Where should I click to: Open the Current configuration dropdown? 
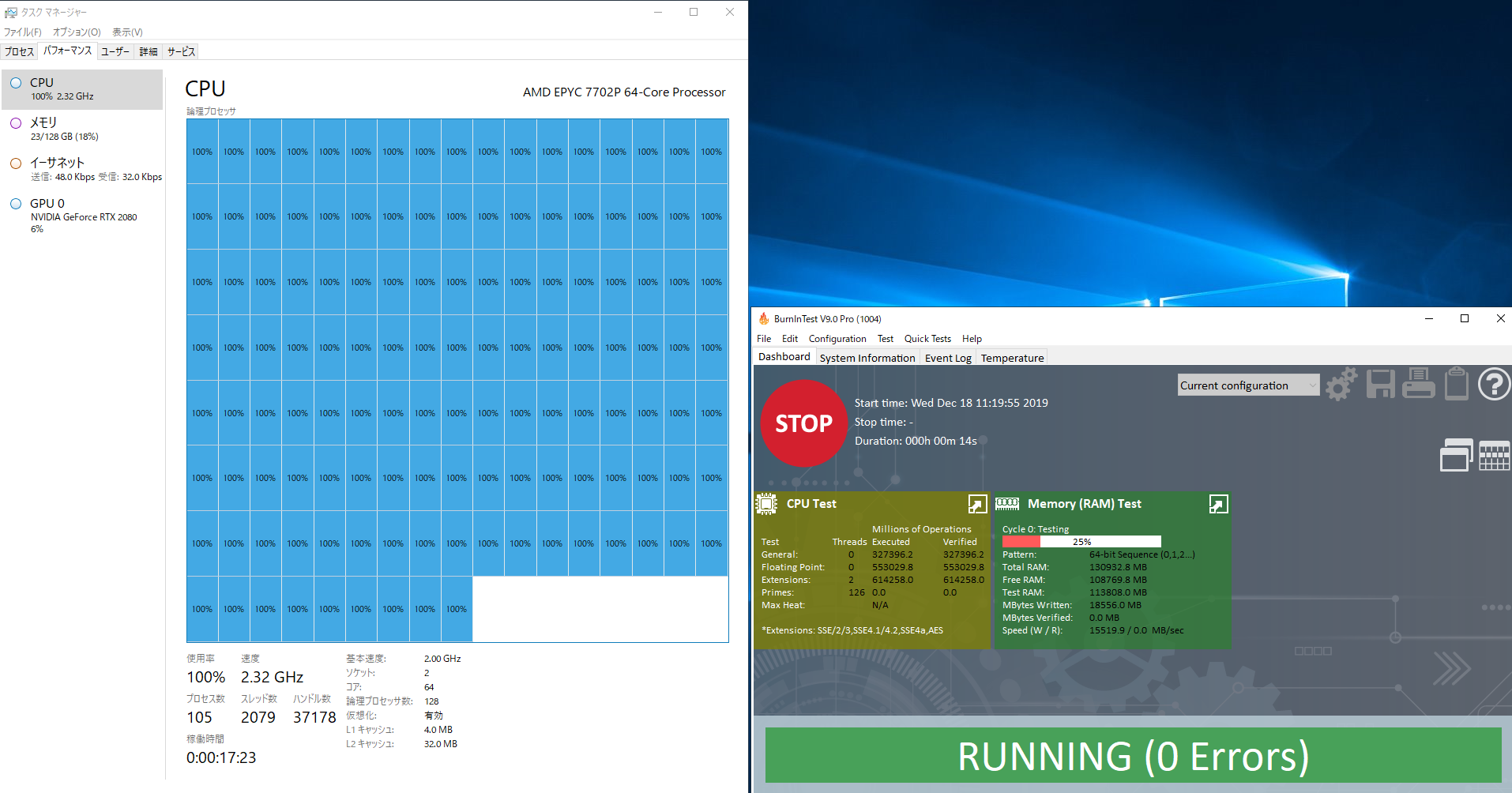click(1248, 385)
